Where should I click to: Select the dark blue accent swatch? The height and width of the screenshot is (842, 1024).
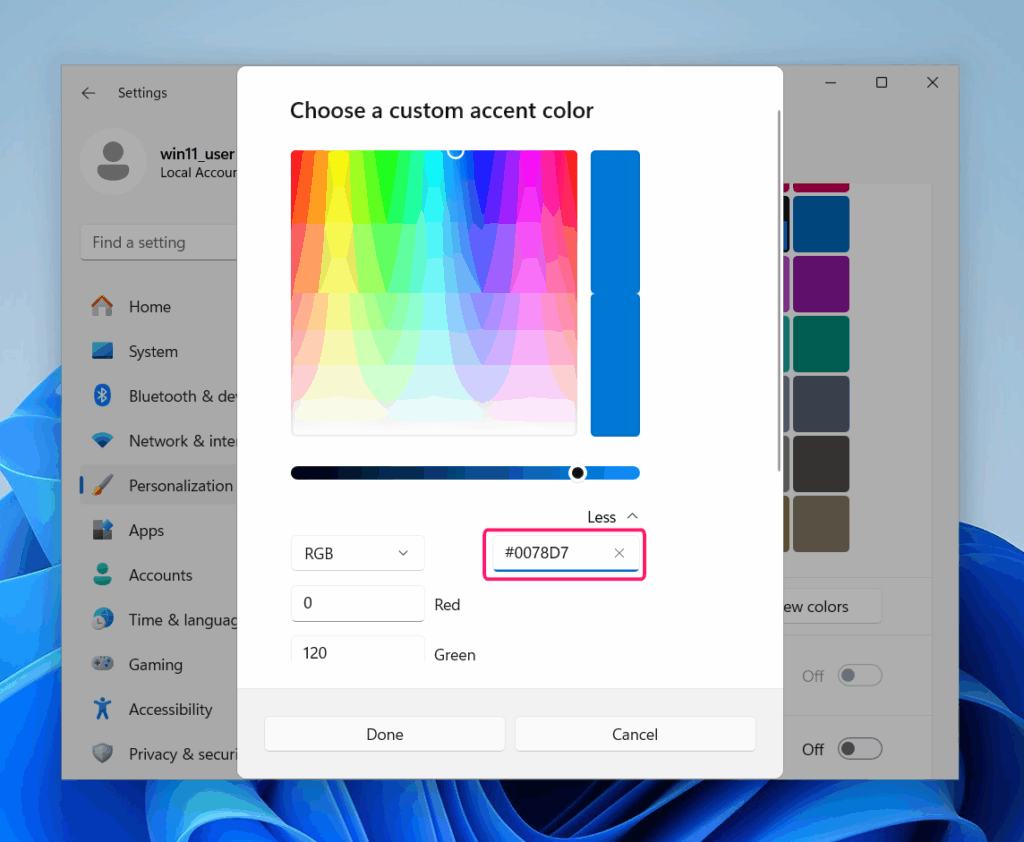[821, 223]
